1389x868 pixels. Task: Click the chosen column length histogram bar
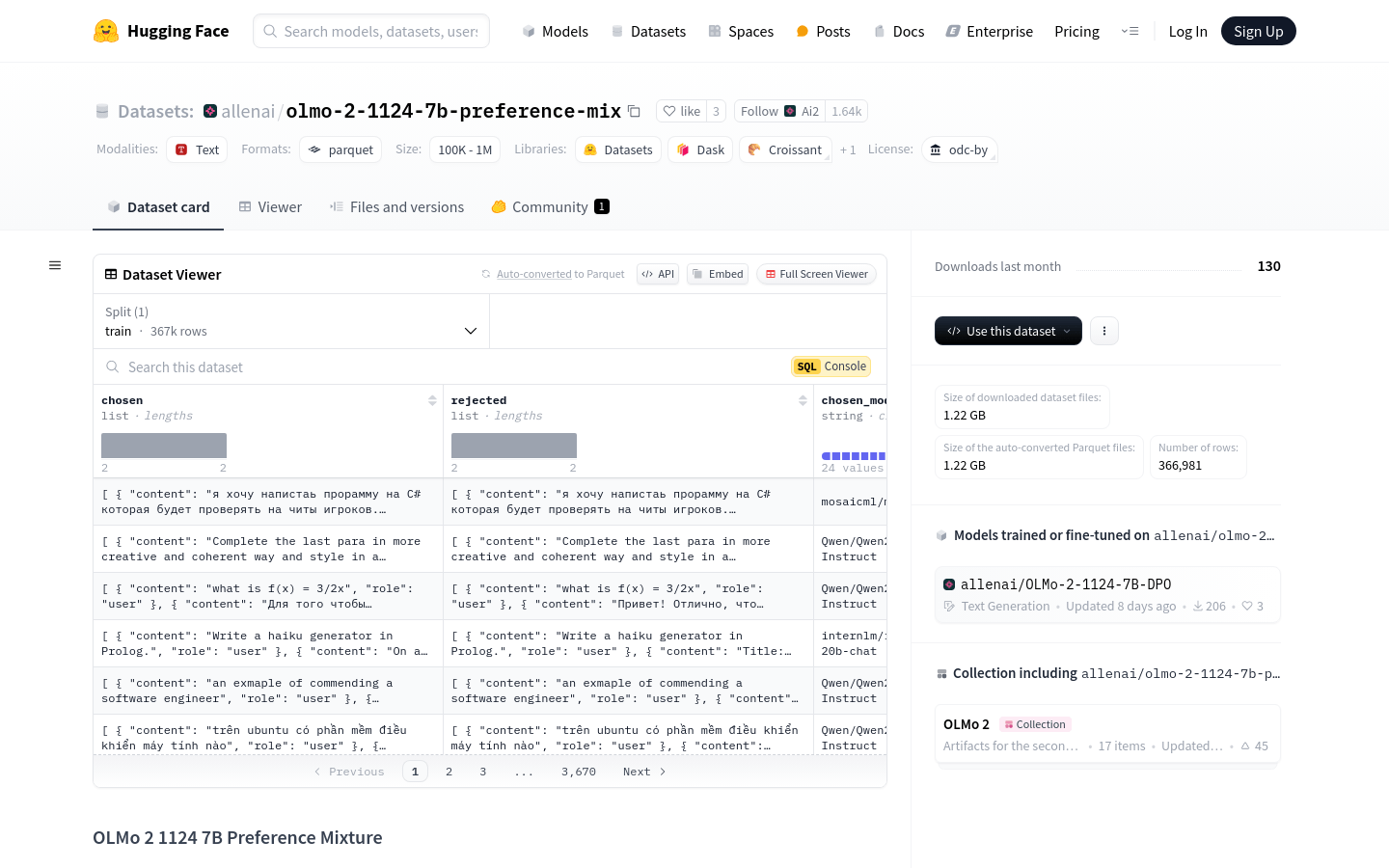pyautogui.click(x=164, y=445)
